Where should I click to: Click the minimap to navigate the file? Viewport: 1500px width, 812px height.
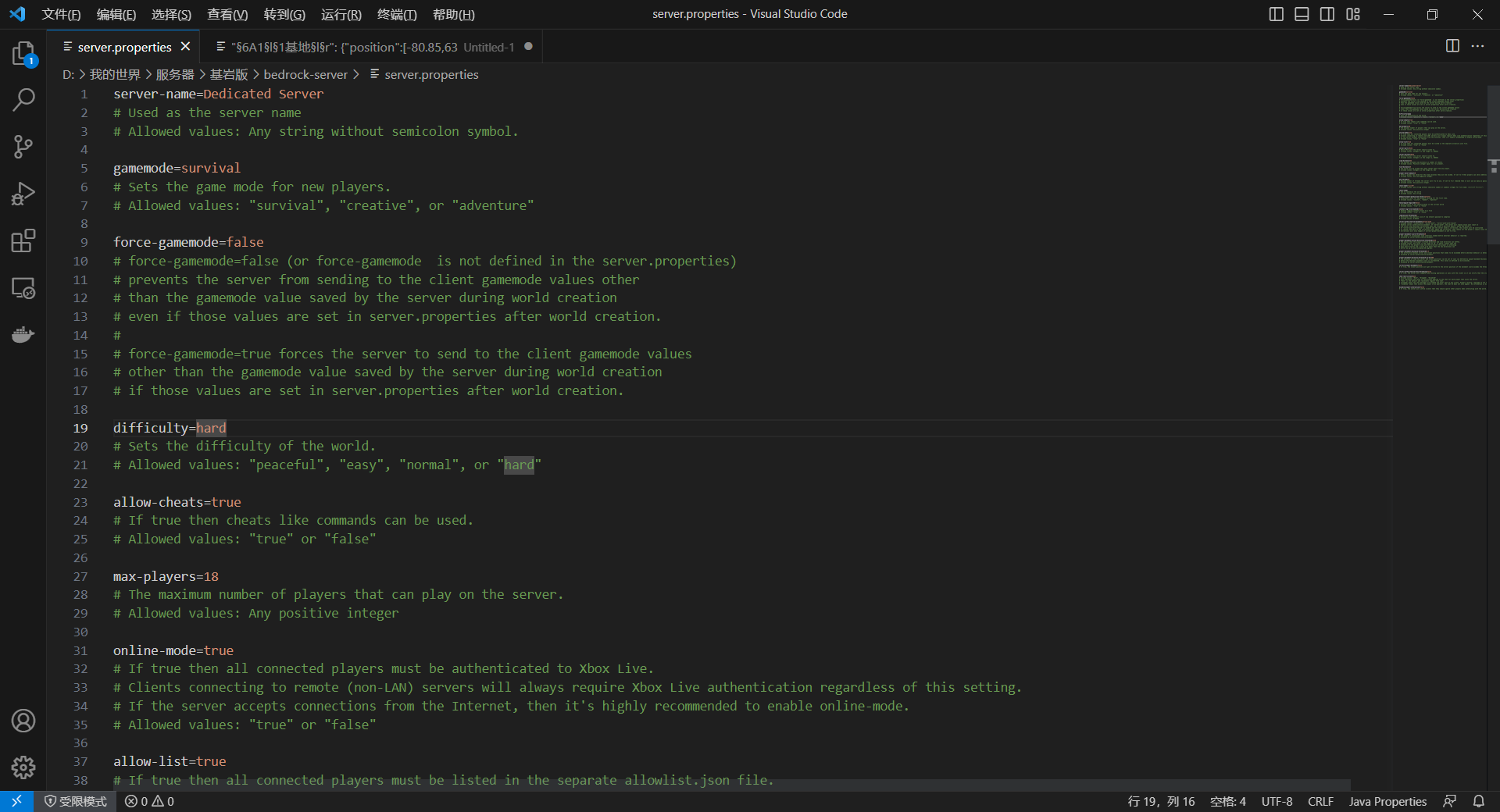(1441, 187)
